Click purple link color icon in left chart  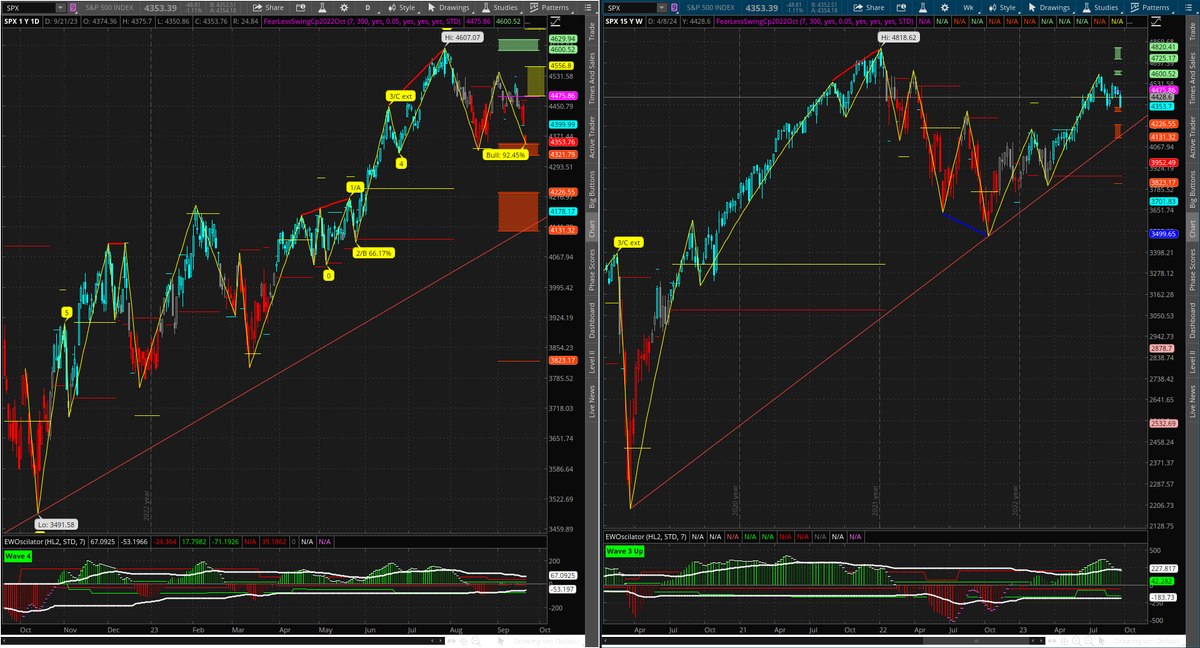75,7
